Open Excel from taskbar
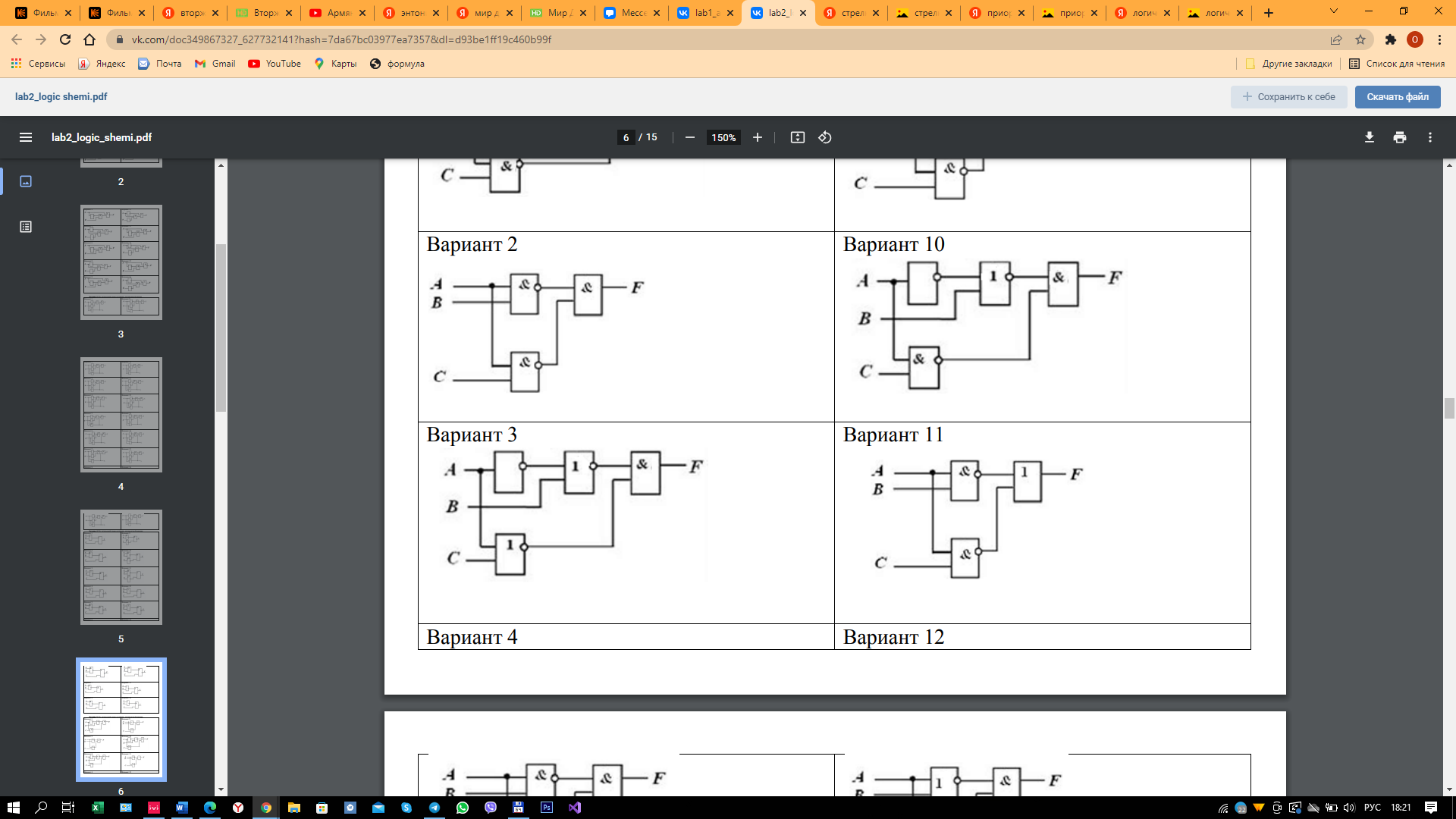Viewport: 1456px width, 819px height. point(98,808)
